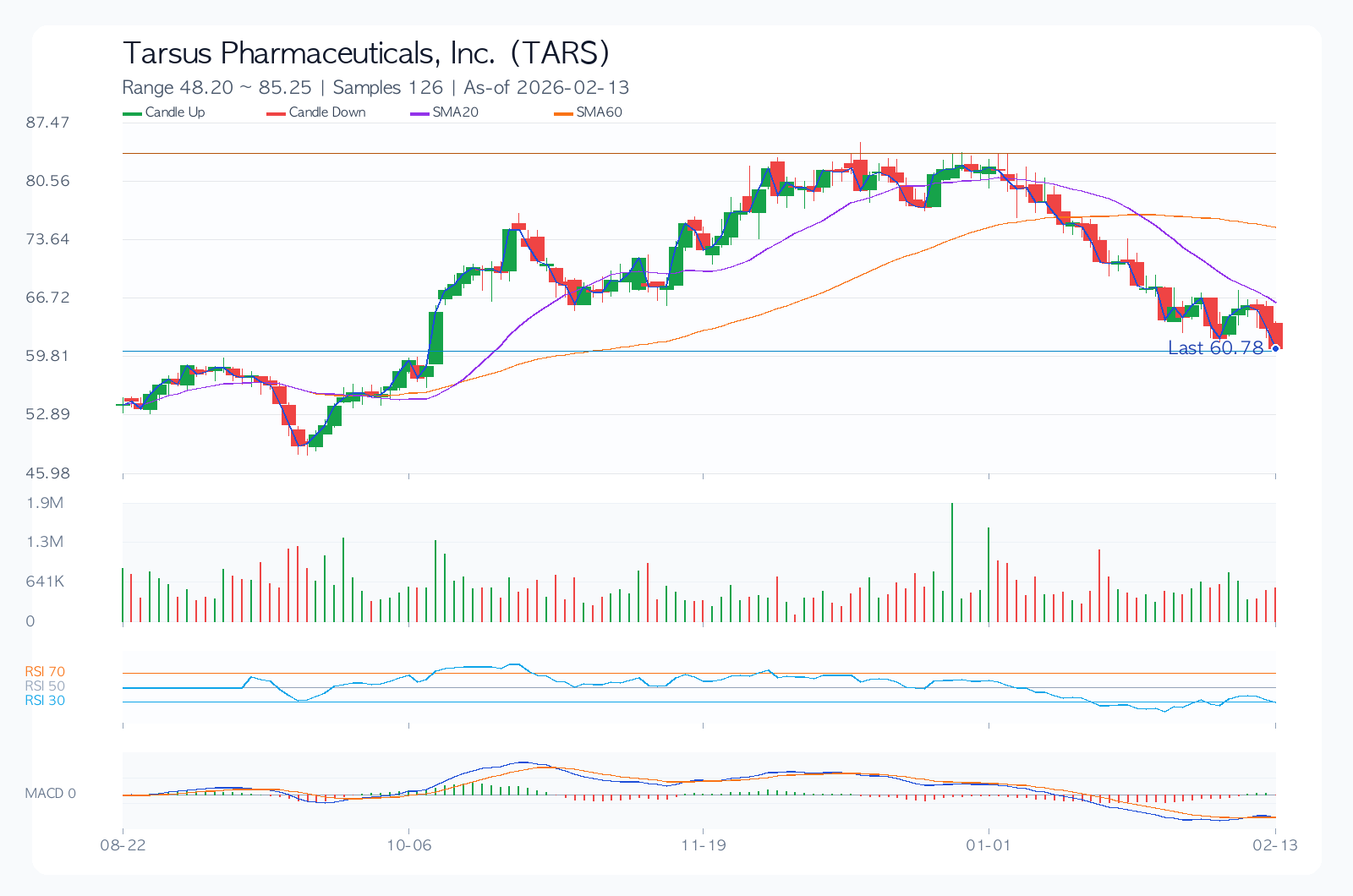Click the 10-06 date on the x-axis

(408, 845)
